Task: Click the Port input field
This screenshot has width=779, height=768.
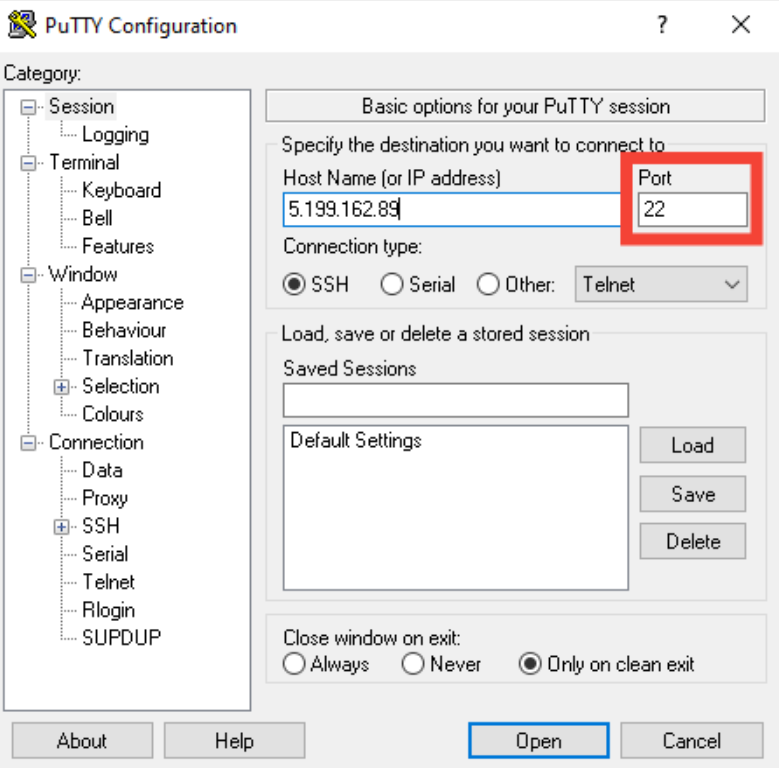Action: click(693, 210)
